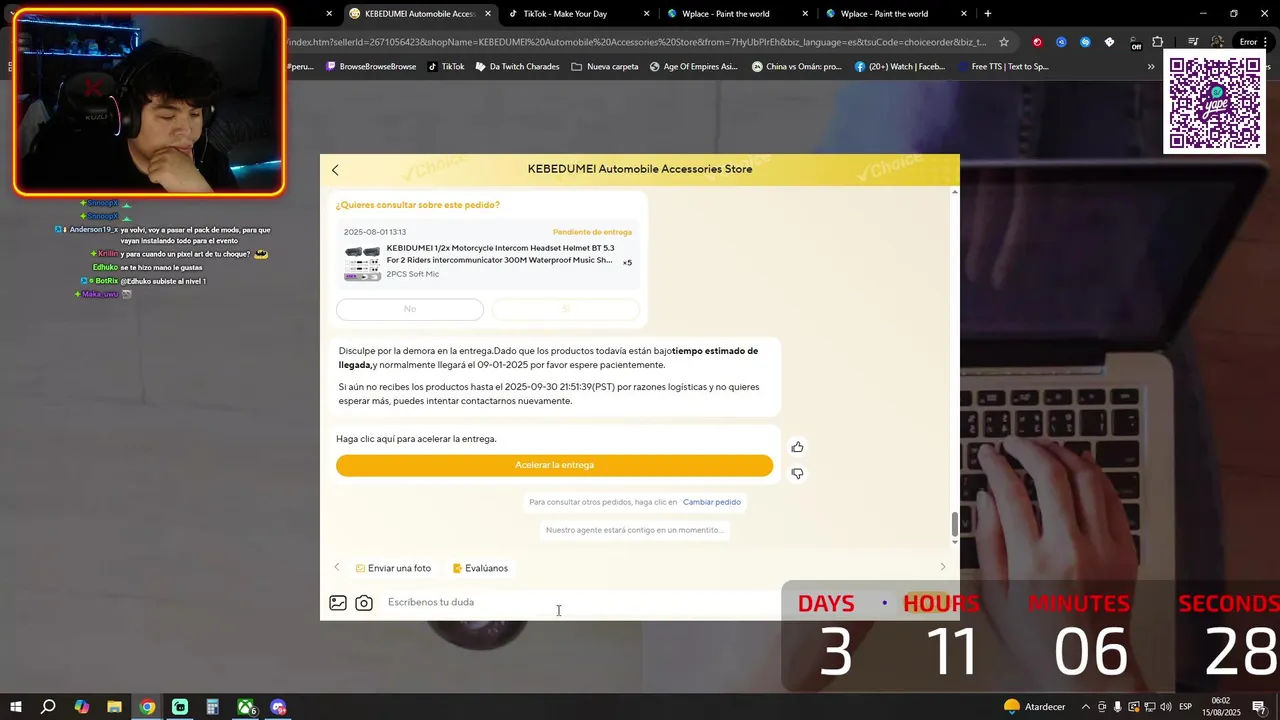This screenshot has height=720, width=1280.
Task: Show previous quick actions with left chevron
Action: tap(337, 567)
